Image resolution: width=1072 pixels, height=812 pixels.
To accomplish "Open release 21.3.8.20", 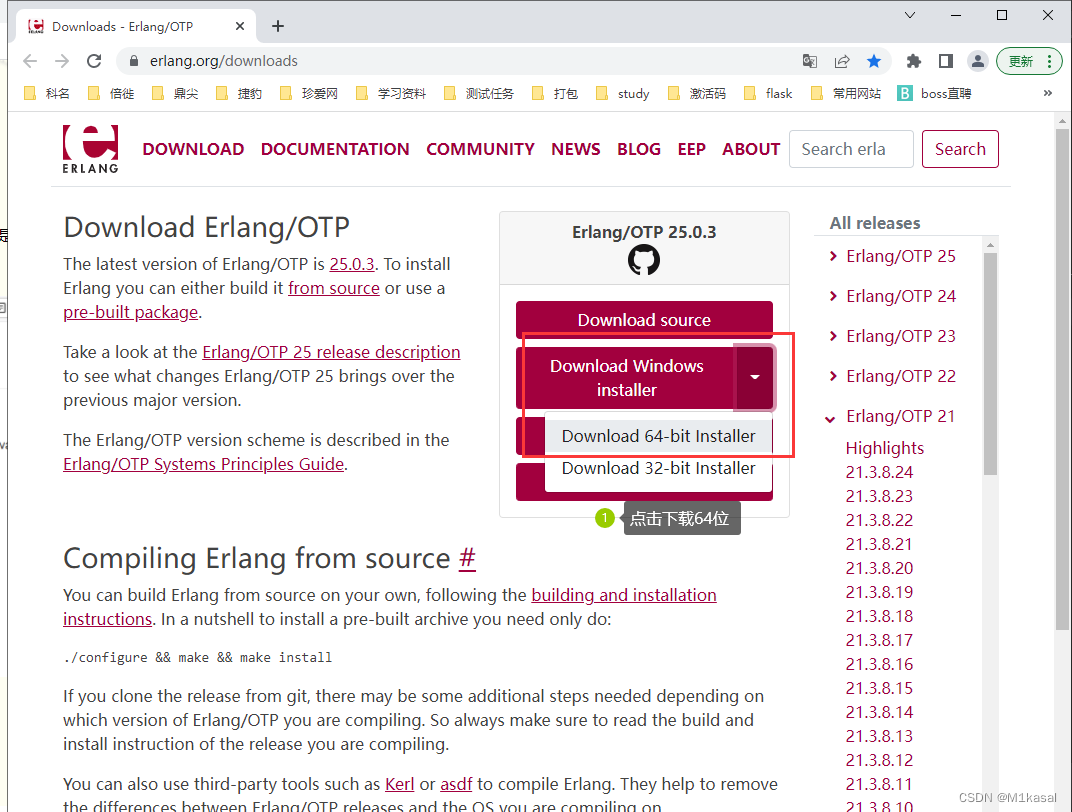I will point(879,568).
